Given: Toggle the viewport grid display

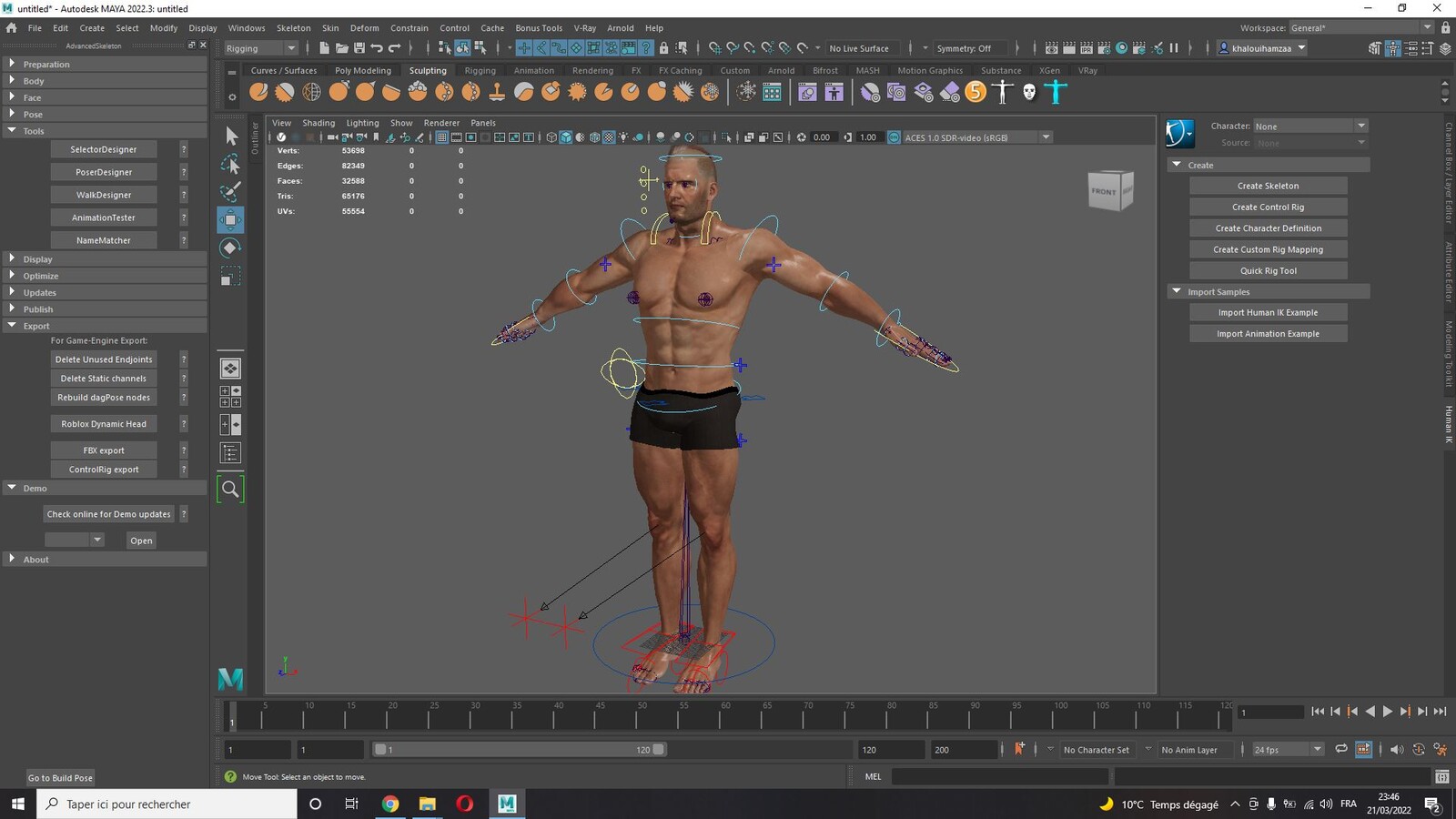Looking at the screenshot, I should click(442, 137).
